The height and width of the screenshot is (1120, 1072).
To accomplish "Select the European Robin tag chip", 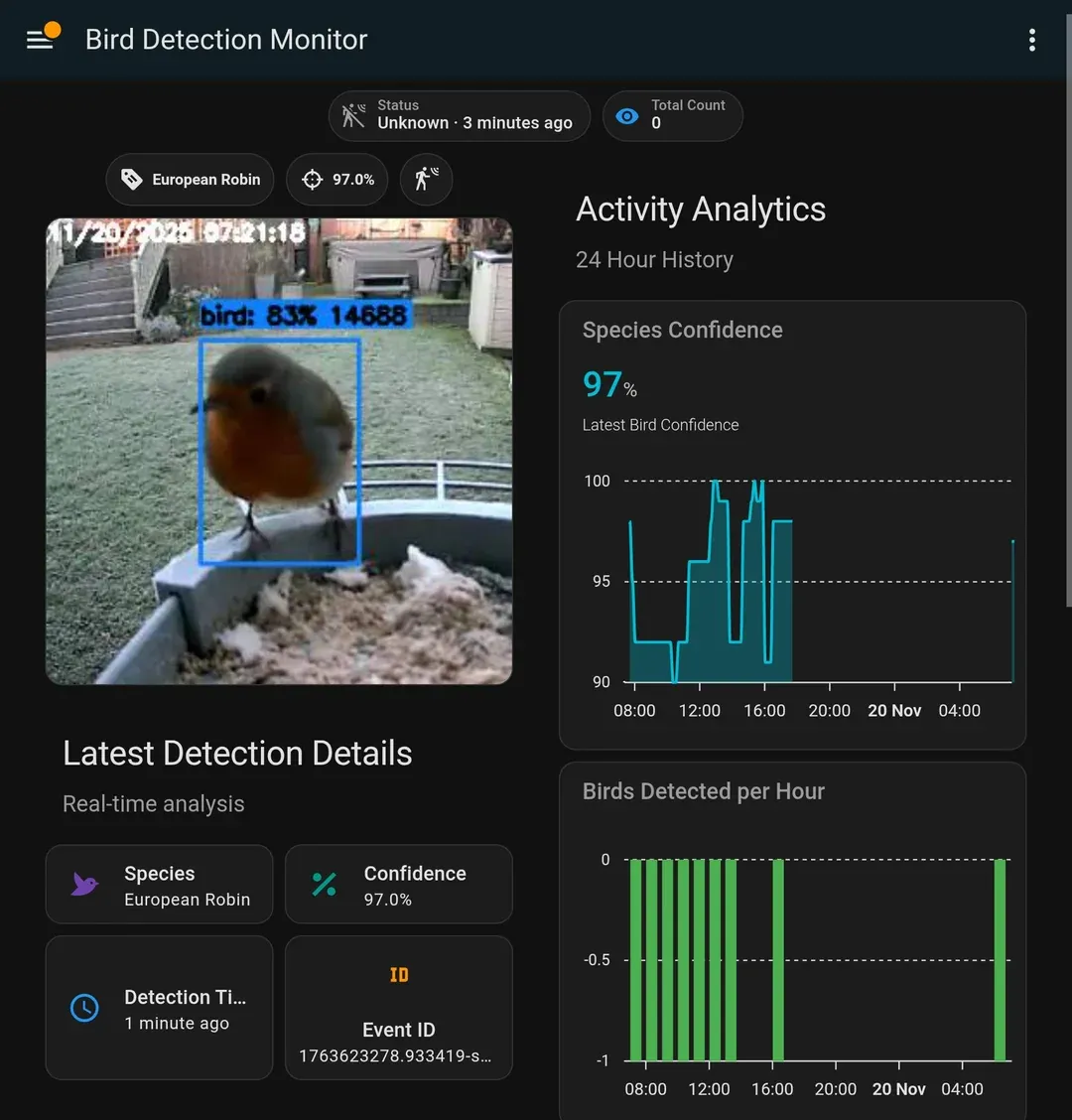I will pos(191,180).
